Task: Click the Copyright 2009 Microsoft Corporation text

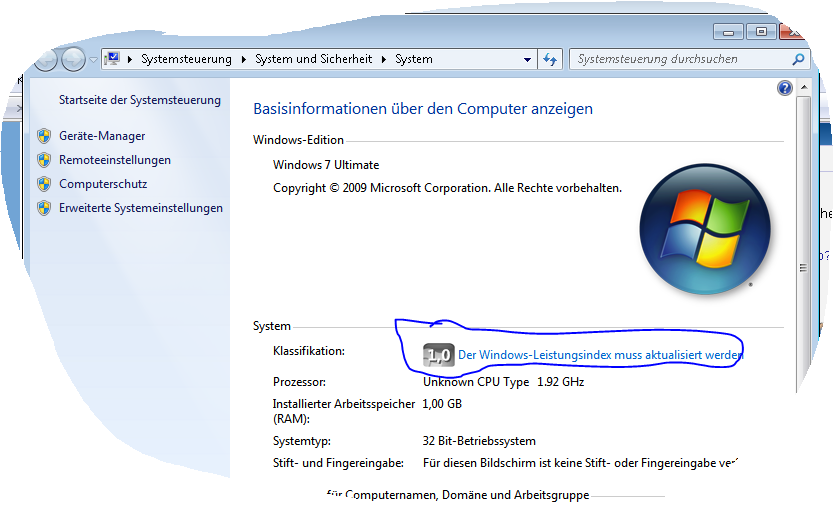Action: click(x=447, y=188)
